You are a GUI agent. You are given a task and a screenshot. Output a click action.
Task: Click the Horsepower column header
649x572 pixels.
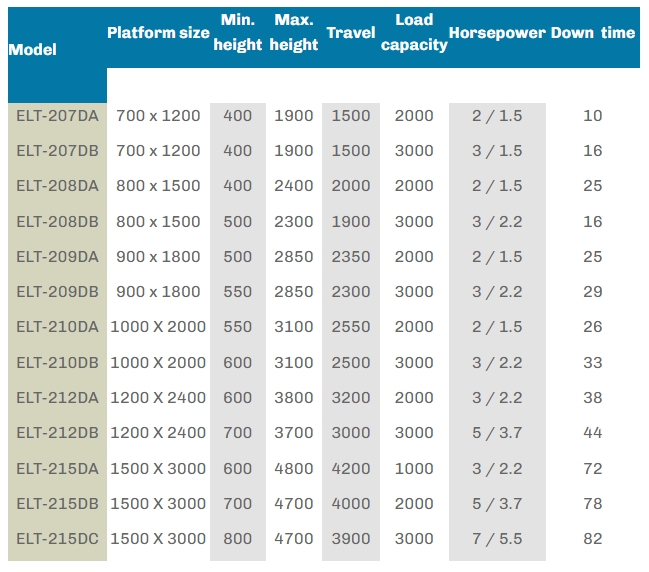pyautogui.click(x=497, y=32)
